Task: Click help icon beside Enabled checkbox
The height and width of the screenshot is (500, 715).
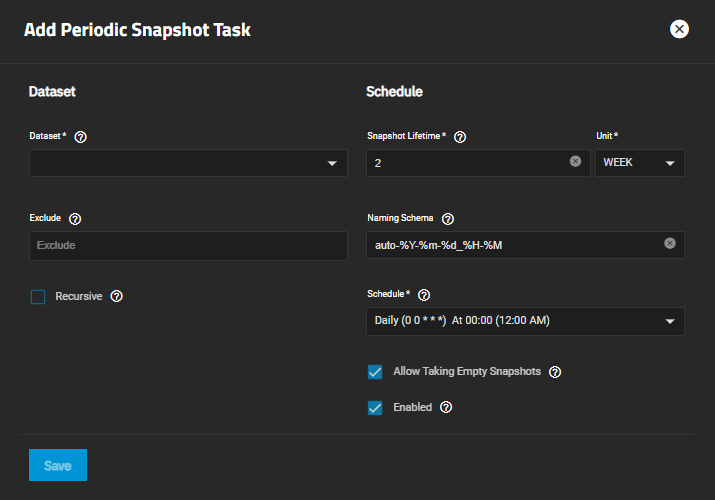Action: pyautogui.click(x=446, y=408)
